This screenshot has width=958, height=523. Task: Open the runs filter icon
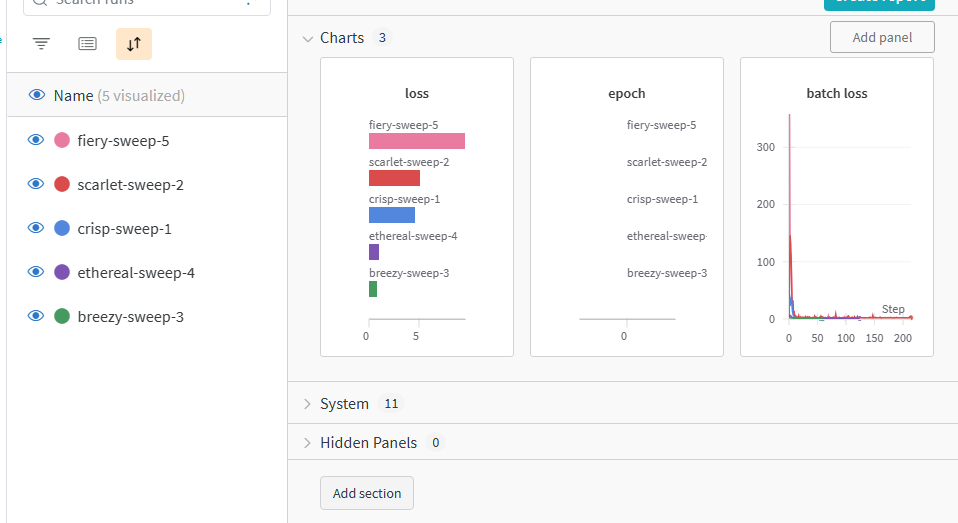click(x=41, y=44)
